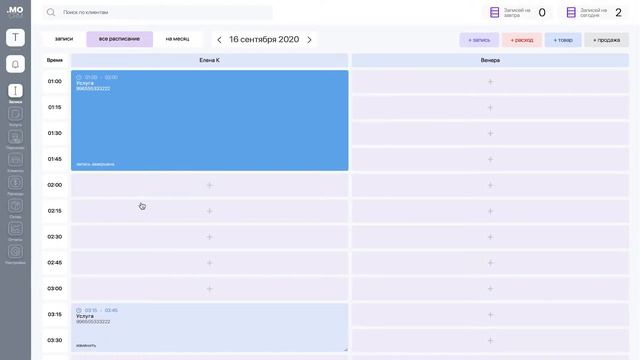Click the '01:45' time label
640x360 pixels.
55,159
